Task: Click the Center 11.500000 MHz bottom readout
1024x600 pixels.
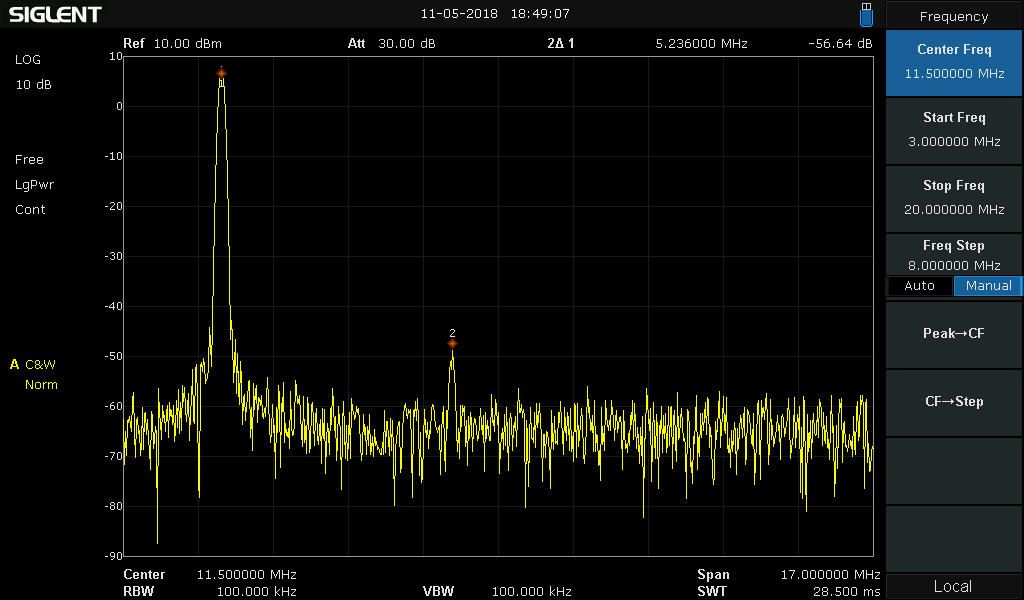Action: coord(210,575)
